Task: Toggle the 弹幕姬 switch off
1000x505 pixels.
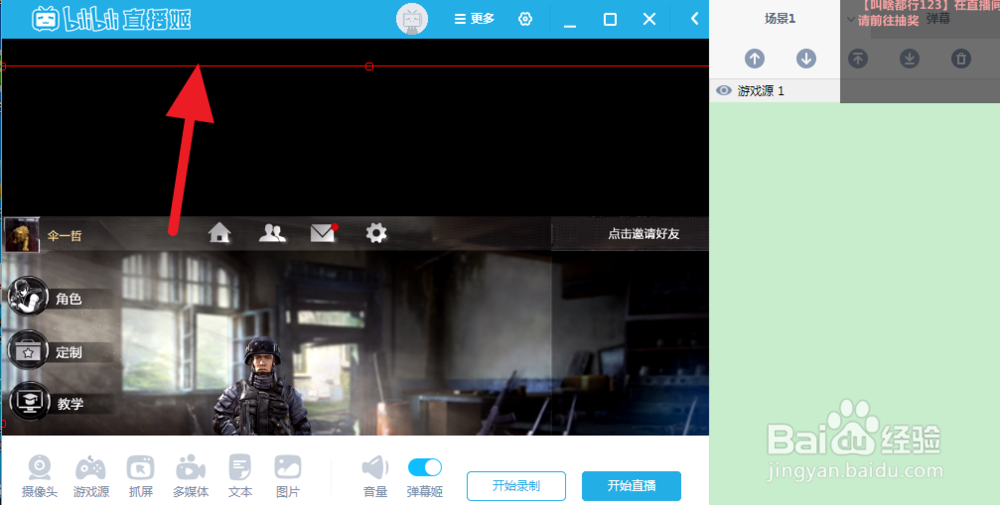Action: click(425, 467)
